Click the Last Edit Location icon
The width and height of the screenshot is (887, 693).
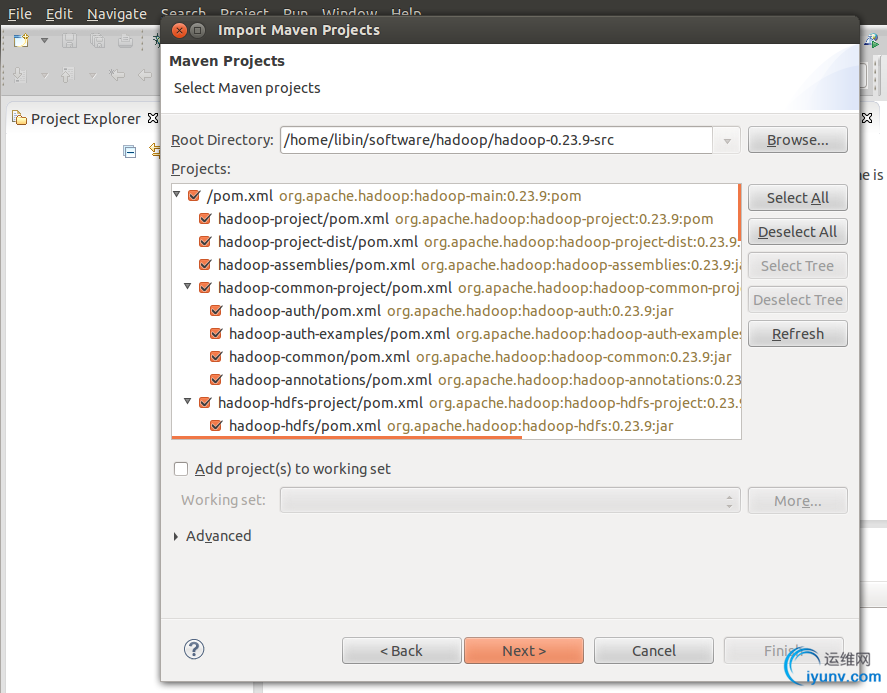pos(117,75)
